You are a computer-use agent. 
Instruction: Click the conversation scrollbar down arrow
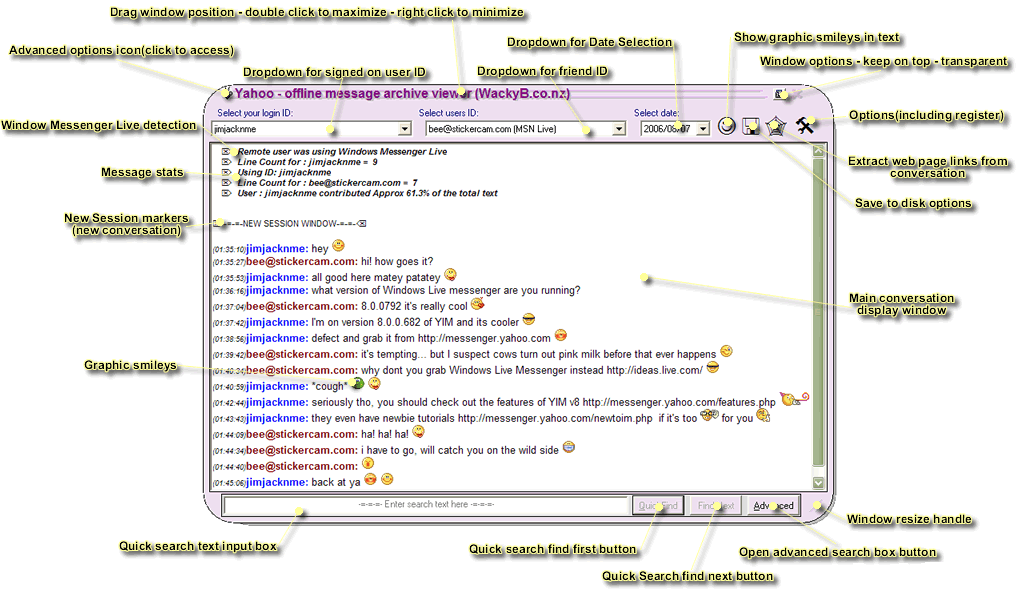tap(818, 482)
